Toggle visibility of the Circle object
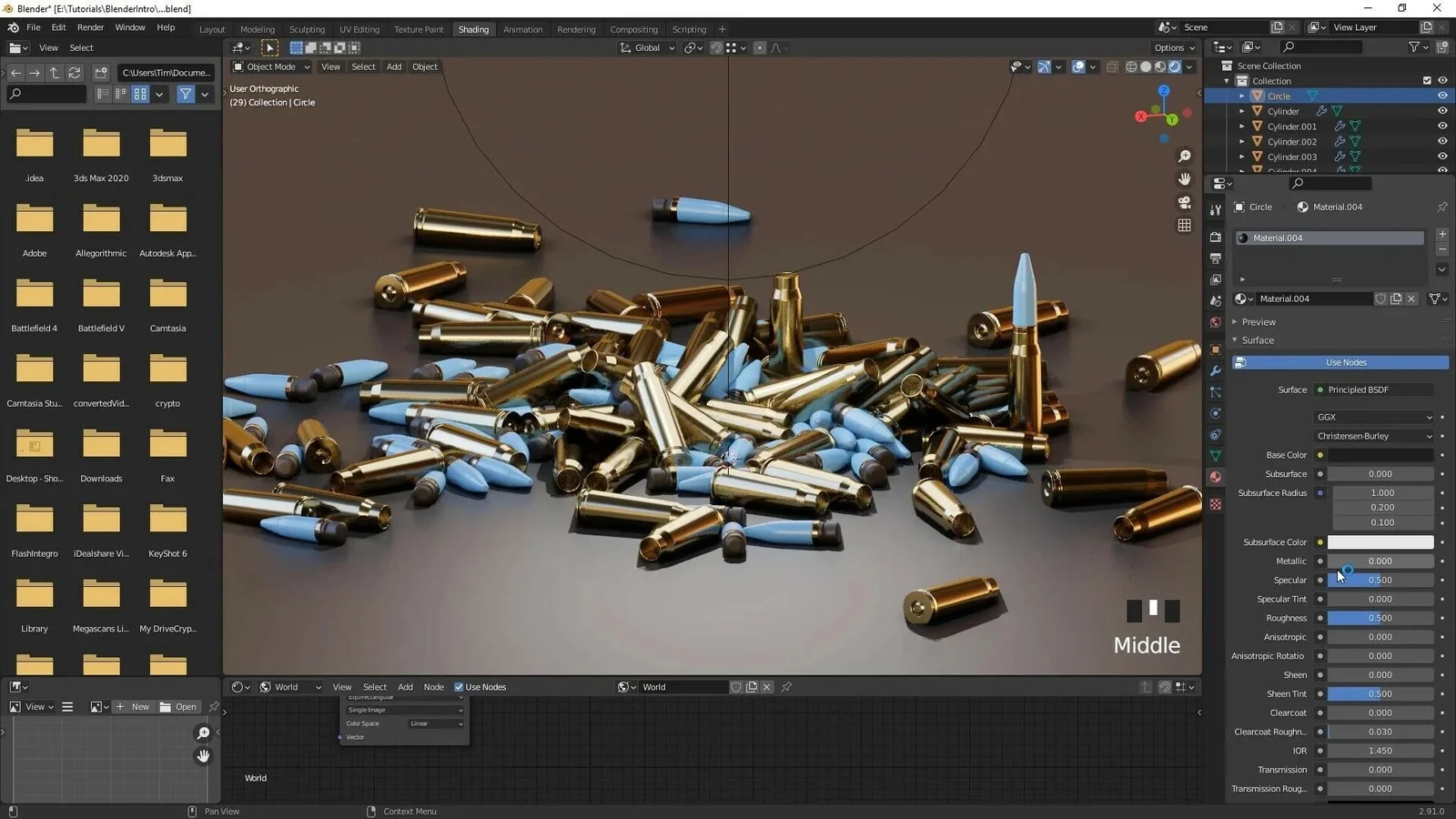The image size is (1456, 819). [1442, 96]
